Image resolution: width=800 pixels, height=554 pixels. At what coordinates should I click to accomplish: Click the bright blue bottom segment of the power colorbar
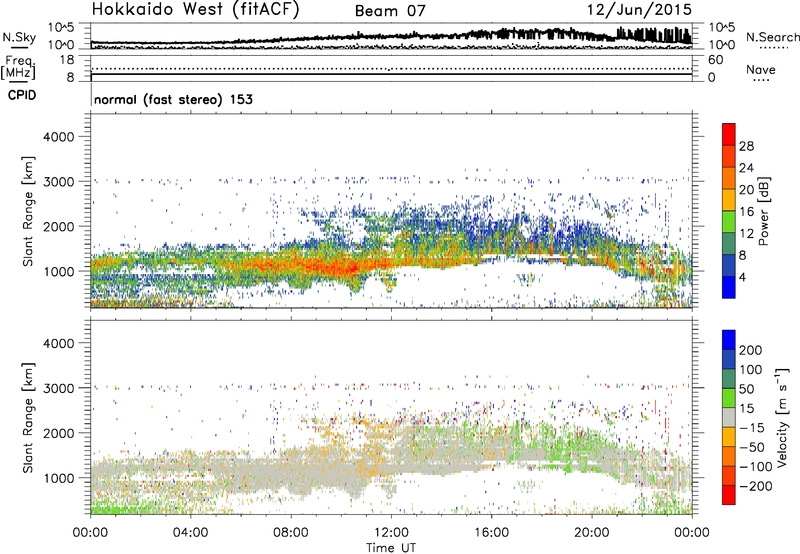pos(729,288)
